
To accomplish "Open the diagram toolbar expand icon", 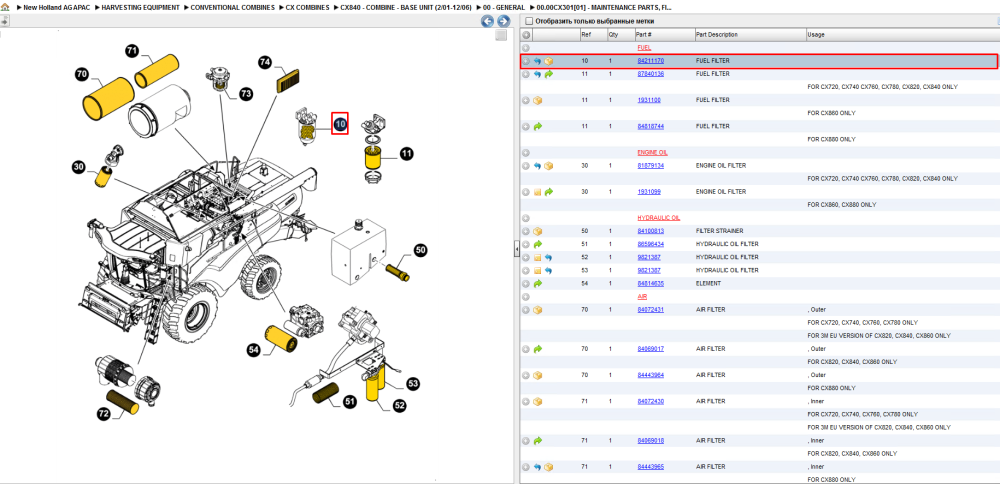I will [4, 20].
